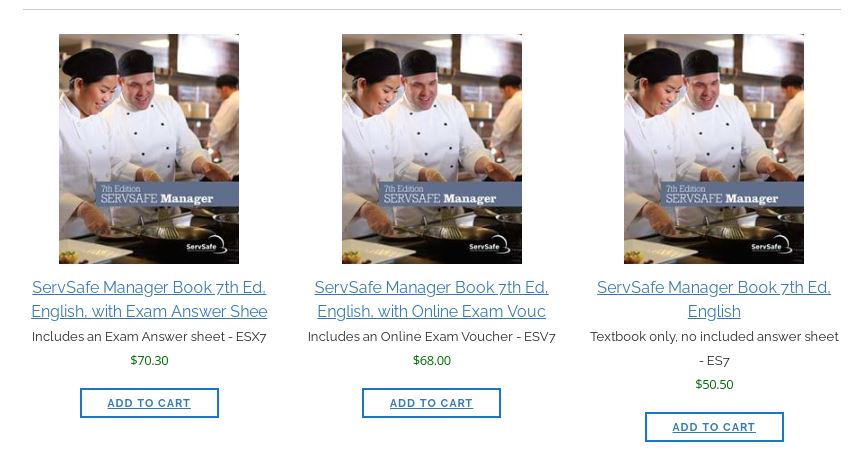Add the $70.30 book to cart
This screenshot has height=459, width=859.
(x=149, y=403)
